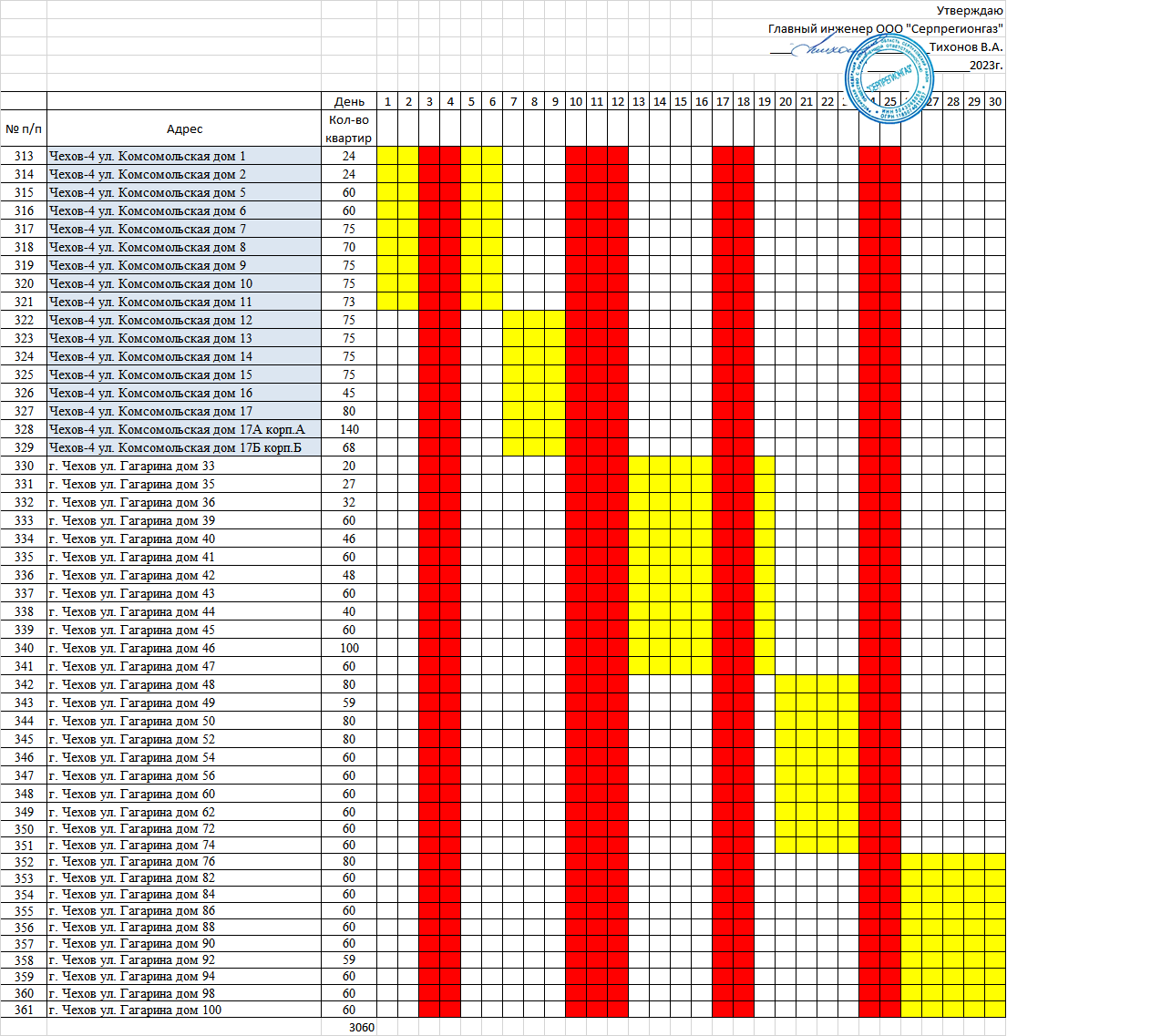
Task: Select address "г. Чехов ул. Гагарина дом 90"
Action: [x=184, y=943]
